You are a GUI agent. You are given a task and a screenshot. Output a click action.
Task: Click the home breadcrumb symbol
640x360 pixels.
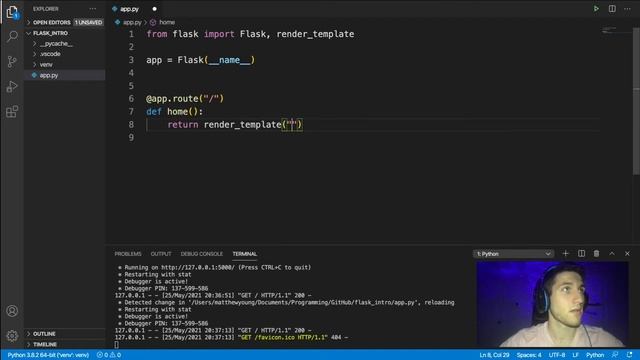click(x=167, y=22)
